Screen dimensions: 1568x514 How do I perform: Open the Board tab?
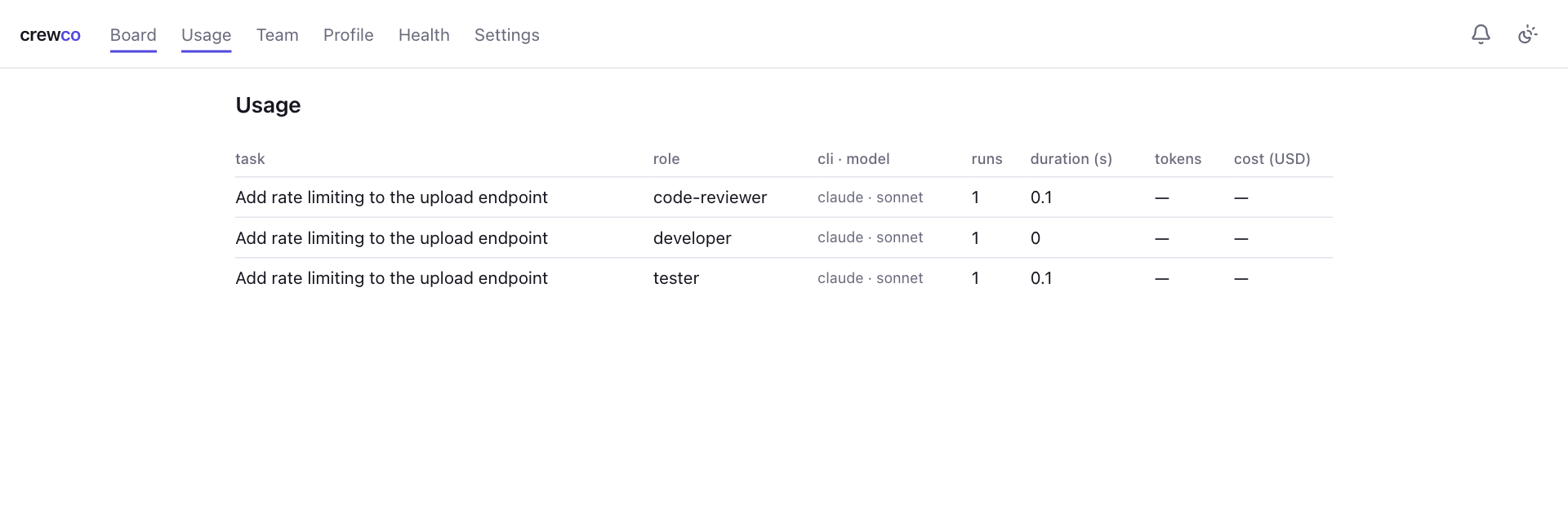[x=133, y=35]
